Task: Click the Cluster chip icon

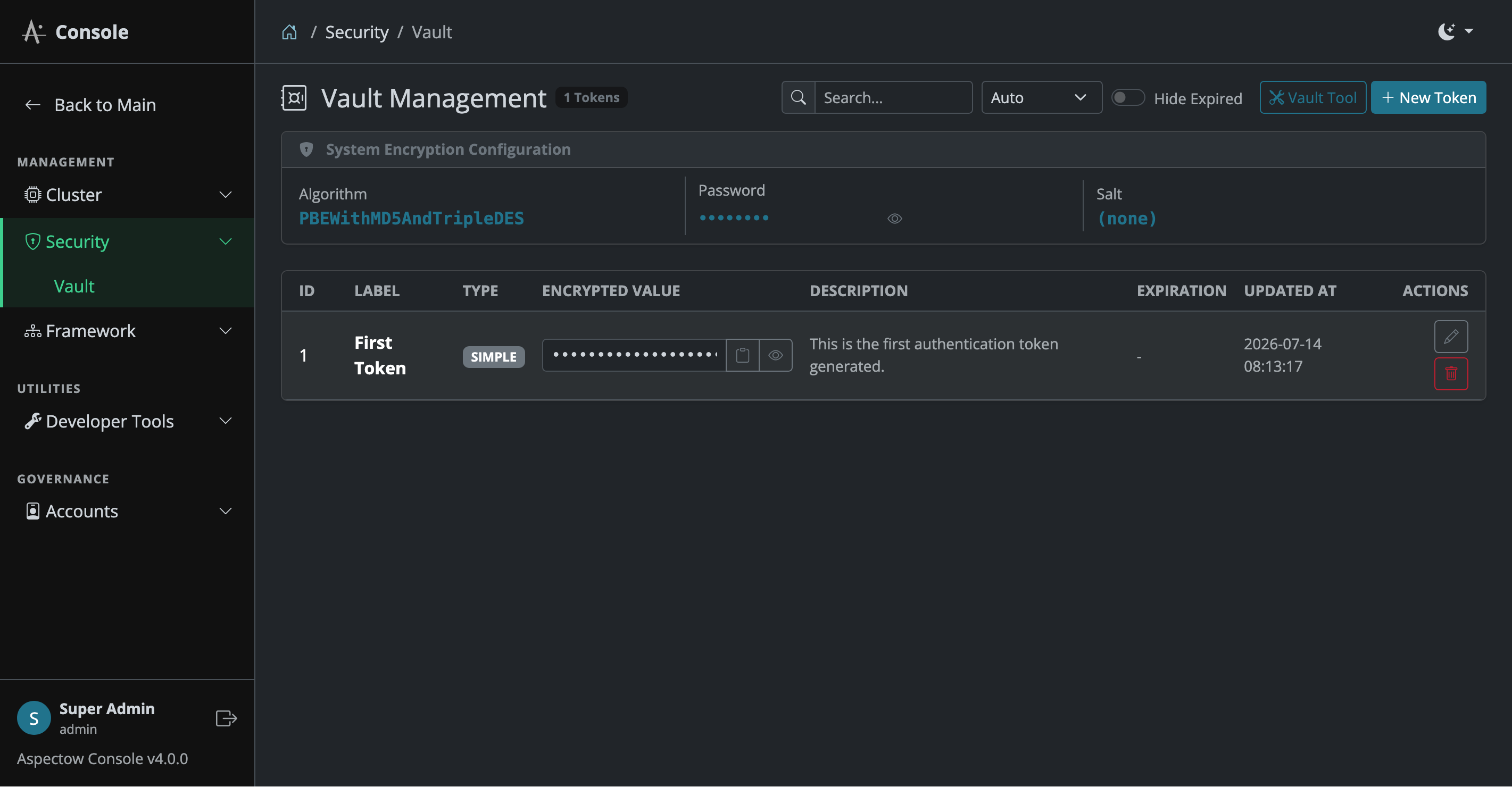Action: click(x=32, y=195)
